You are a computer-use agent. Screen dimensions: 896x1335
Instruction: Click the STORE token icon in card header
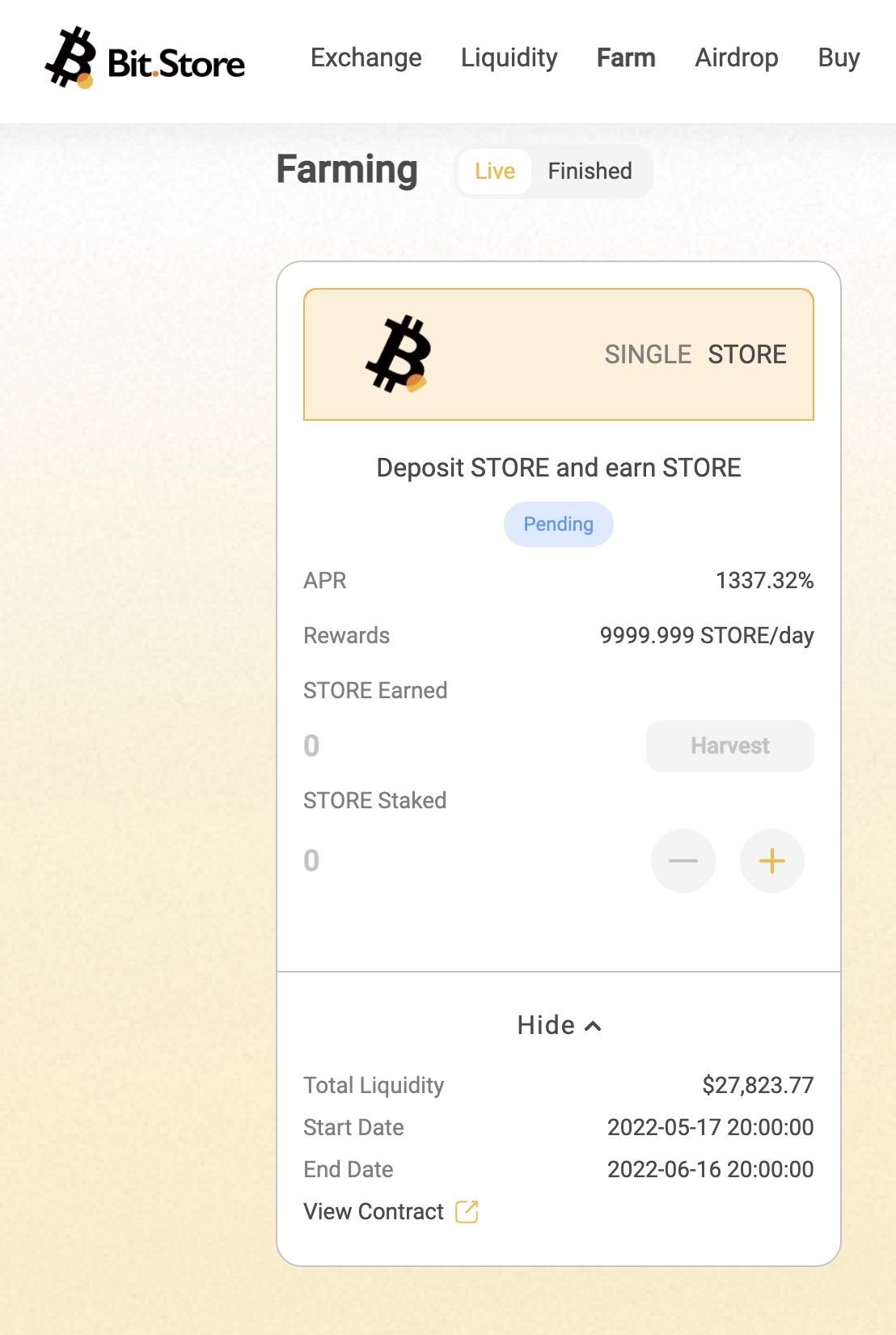click(399, 354)
